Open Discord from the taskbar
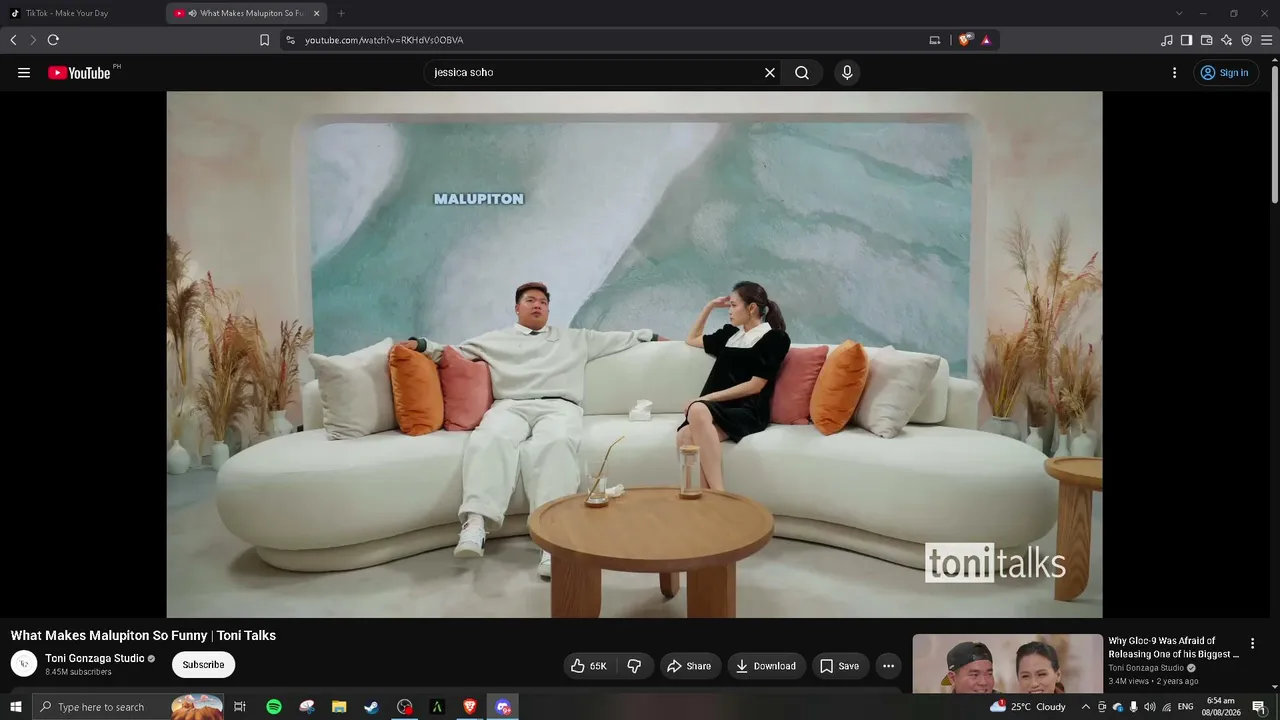The height and width of the screenshot is (720, 1280). (503, 707)
